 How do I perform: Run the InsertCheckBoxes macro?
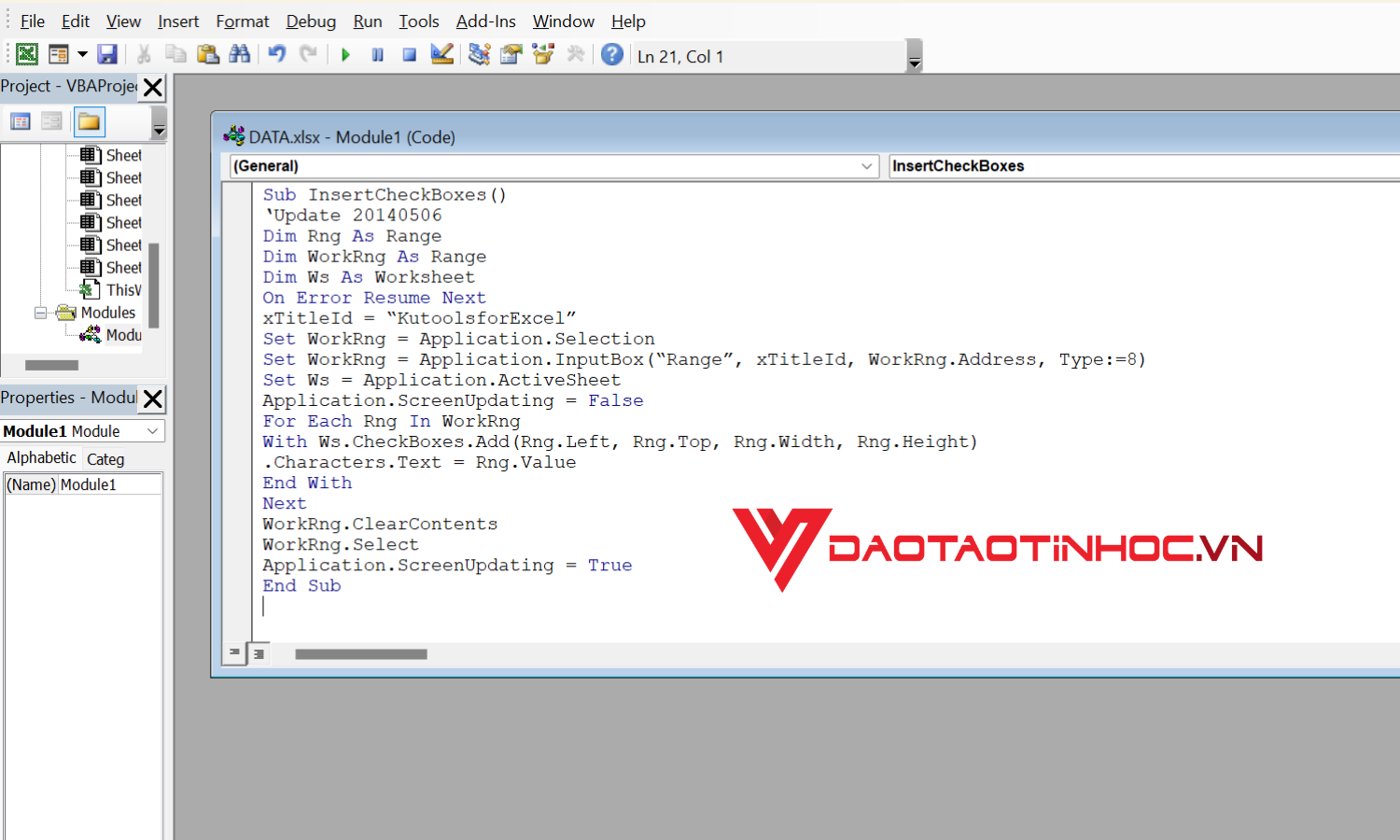click(x=345, y=54)
